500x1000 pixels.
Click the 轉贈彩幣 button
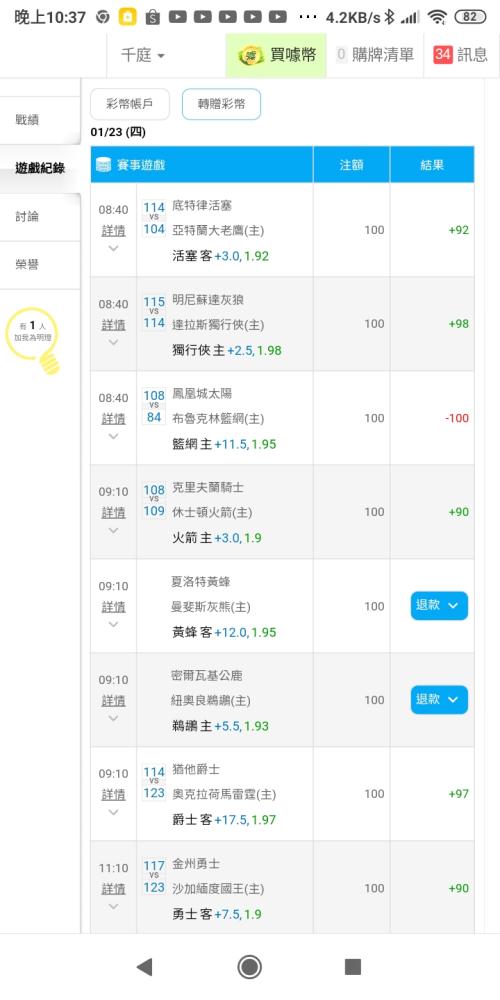click(x=221, y=104)
